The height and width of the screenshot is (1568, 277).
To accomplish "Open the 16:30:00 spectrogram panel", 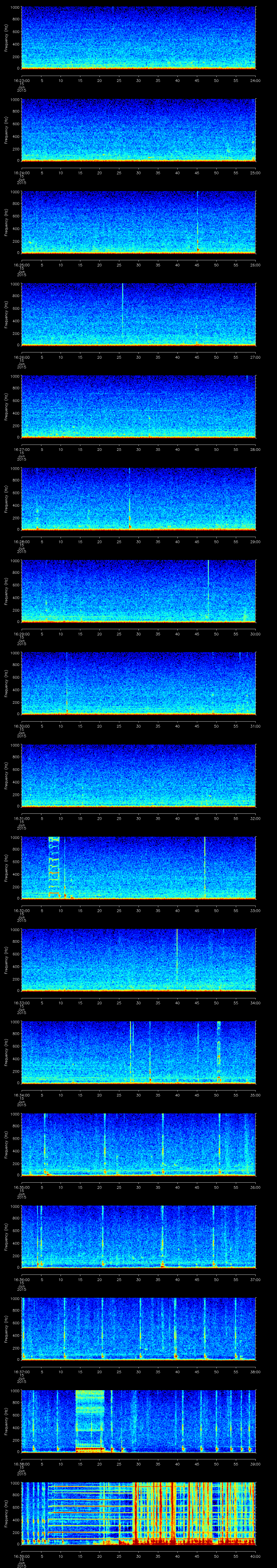I will click(138, 683).
